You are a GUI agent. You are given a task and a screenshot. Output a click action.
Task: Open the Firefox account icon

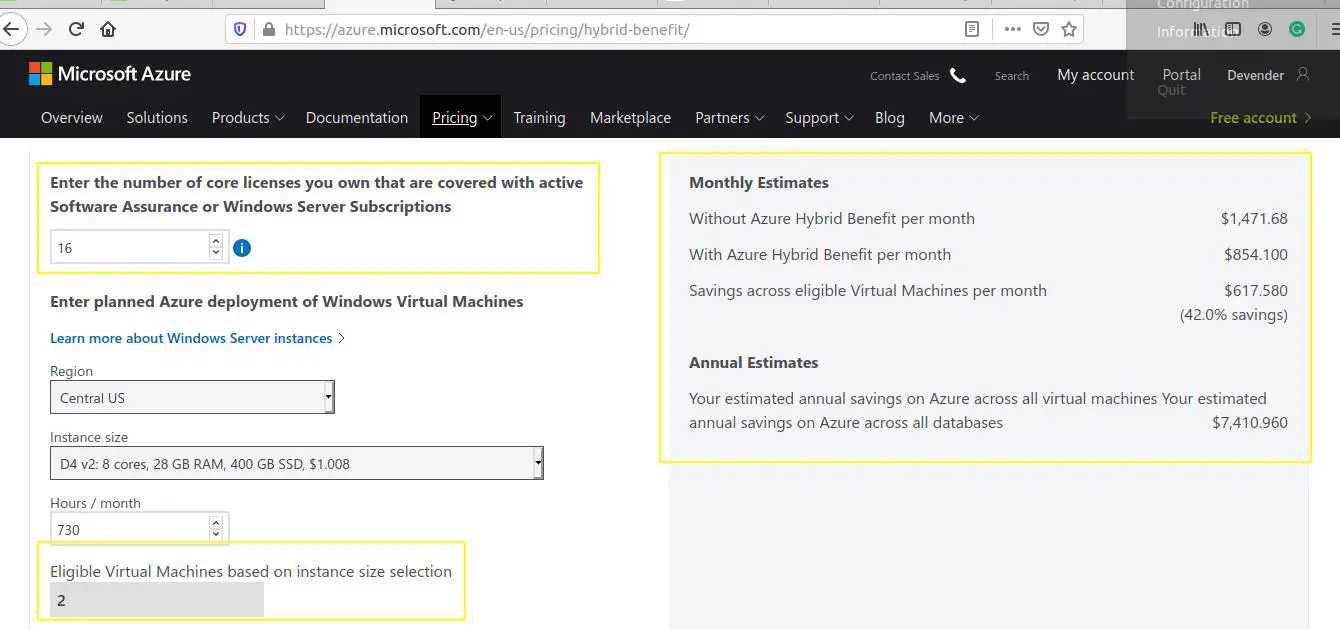(1265, 29)
